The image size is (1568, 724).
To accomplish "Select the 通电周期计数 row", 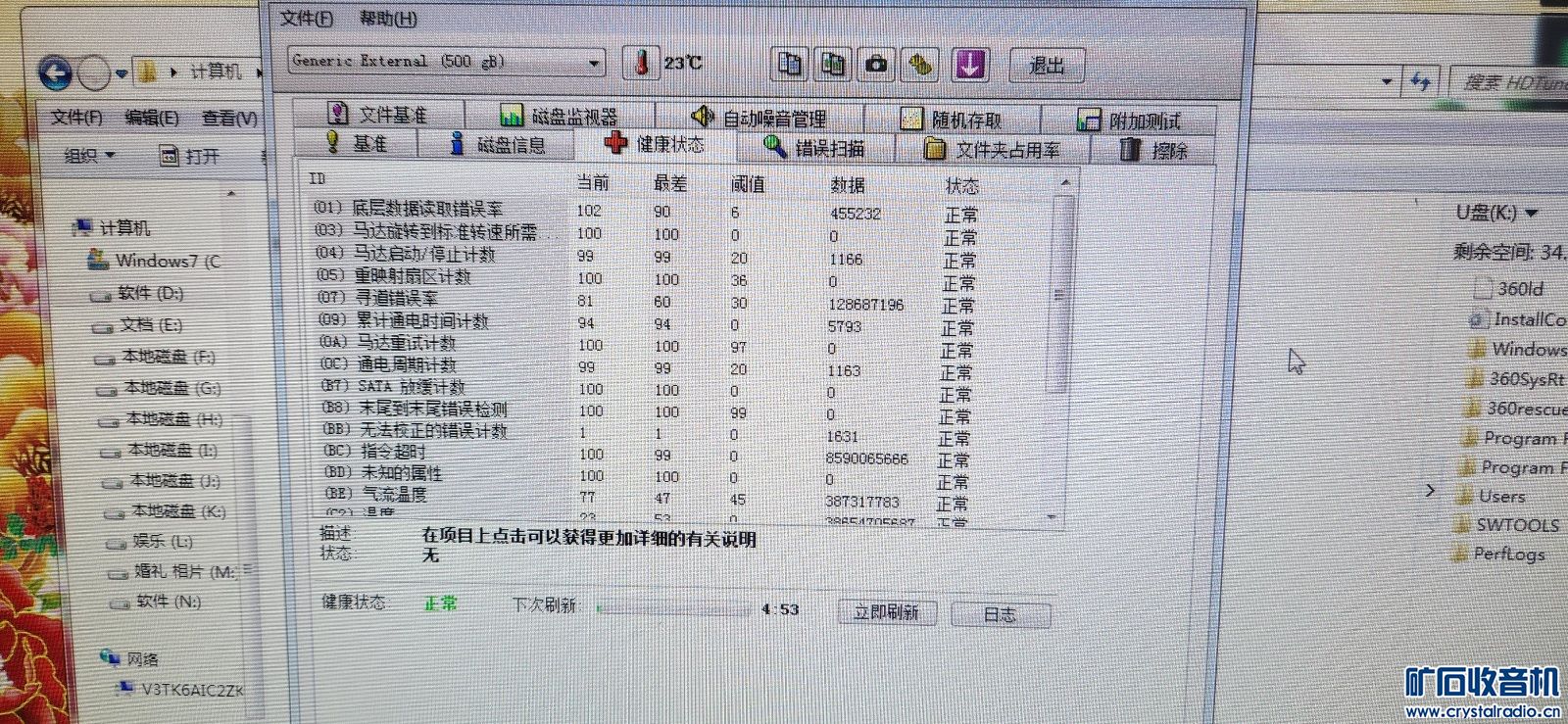I will [647, 367].
